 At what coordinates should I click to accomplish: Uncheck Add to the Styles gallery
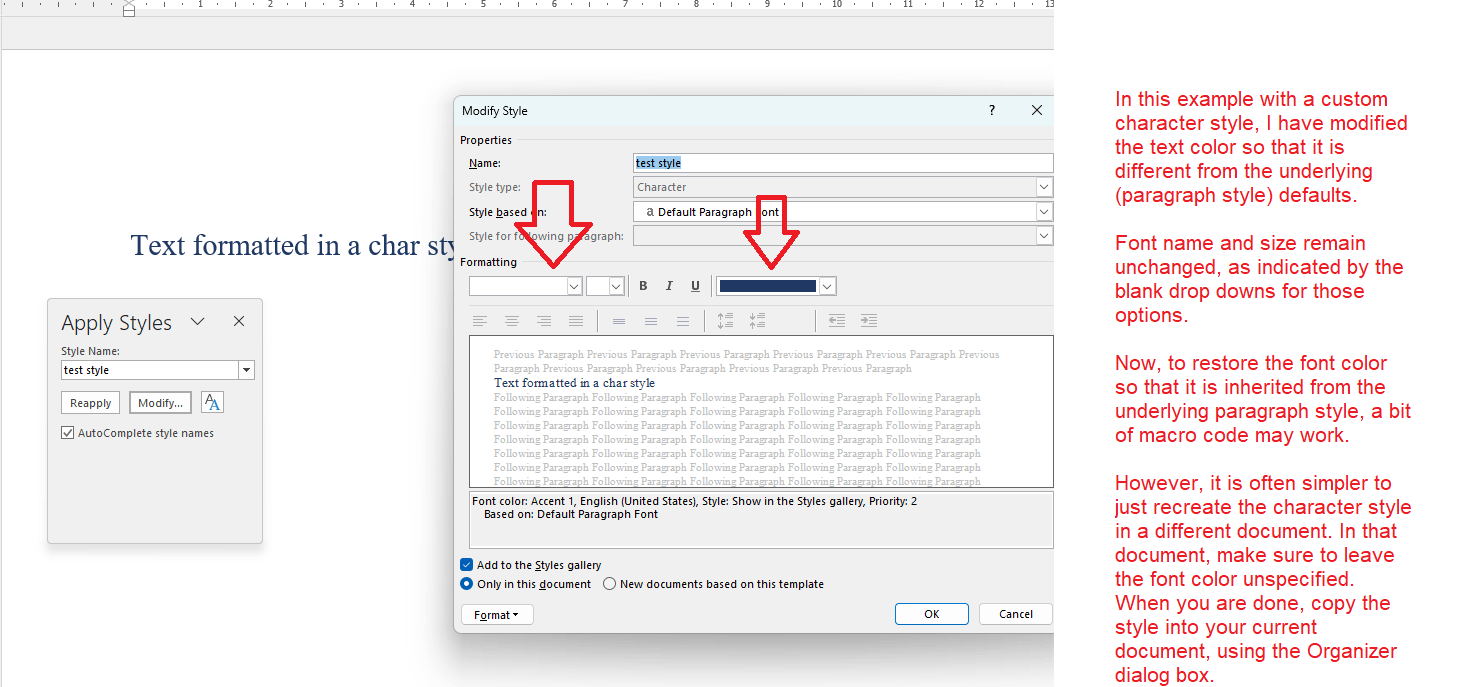(x=467, y=565)
